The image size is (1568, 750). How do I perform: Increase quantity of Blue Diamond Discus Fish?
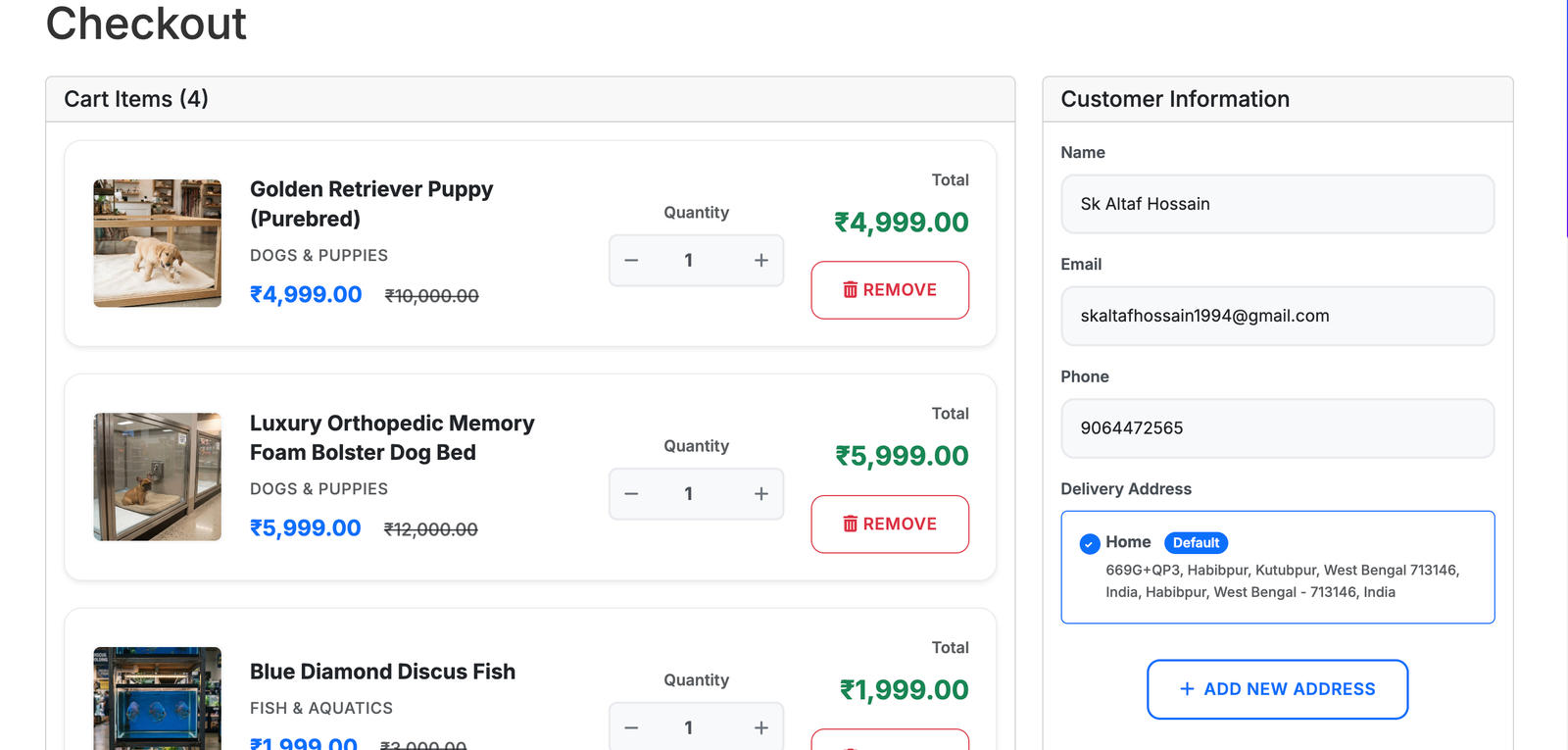pyautogui.click(x=761, y=727)
